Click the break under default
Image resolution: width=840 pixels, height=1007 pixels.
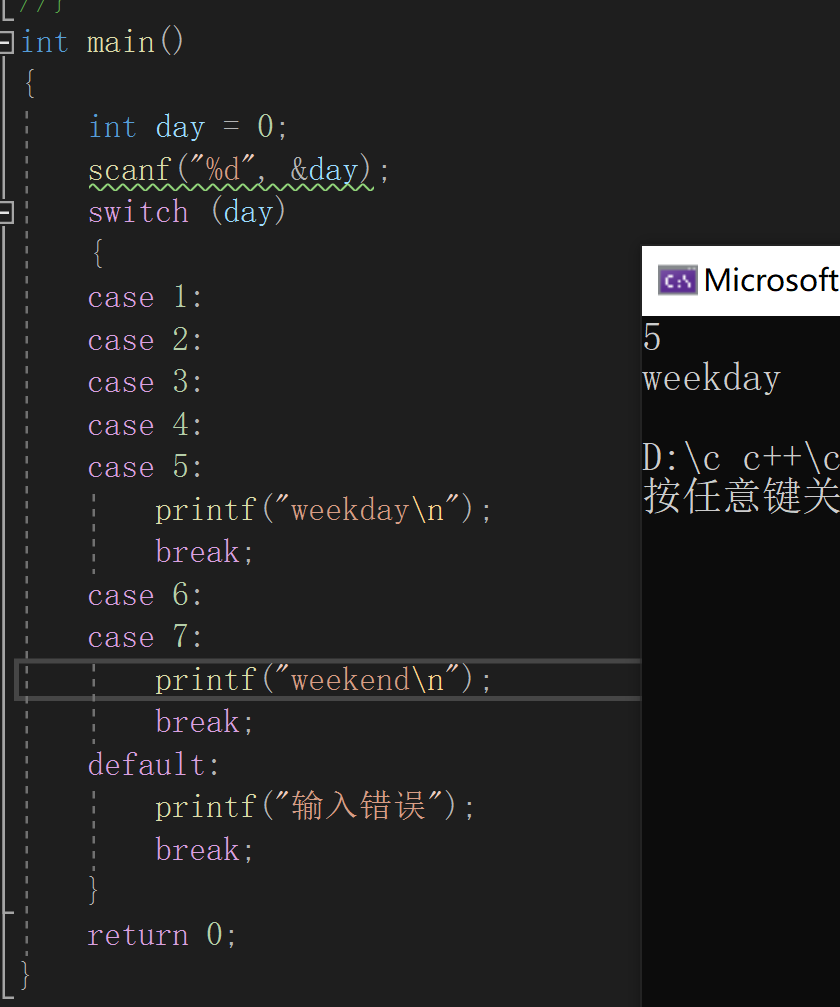204,849
